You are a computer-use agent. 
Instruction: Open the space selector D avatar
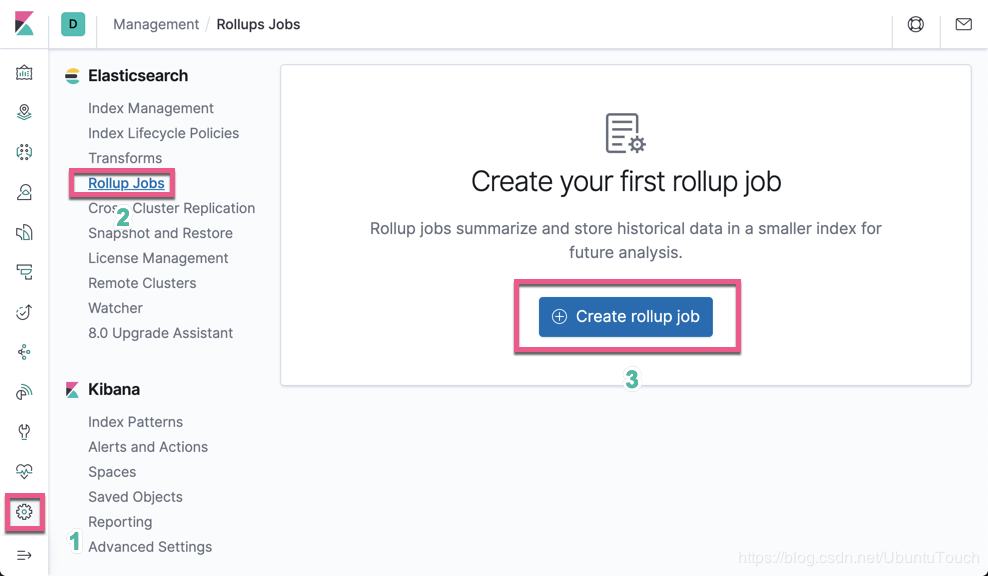(x=73, y=24)
